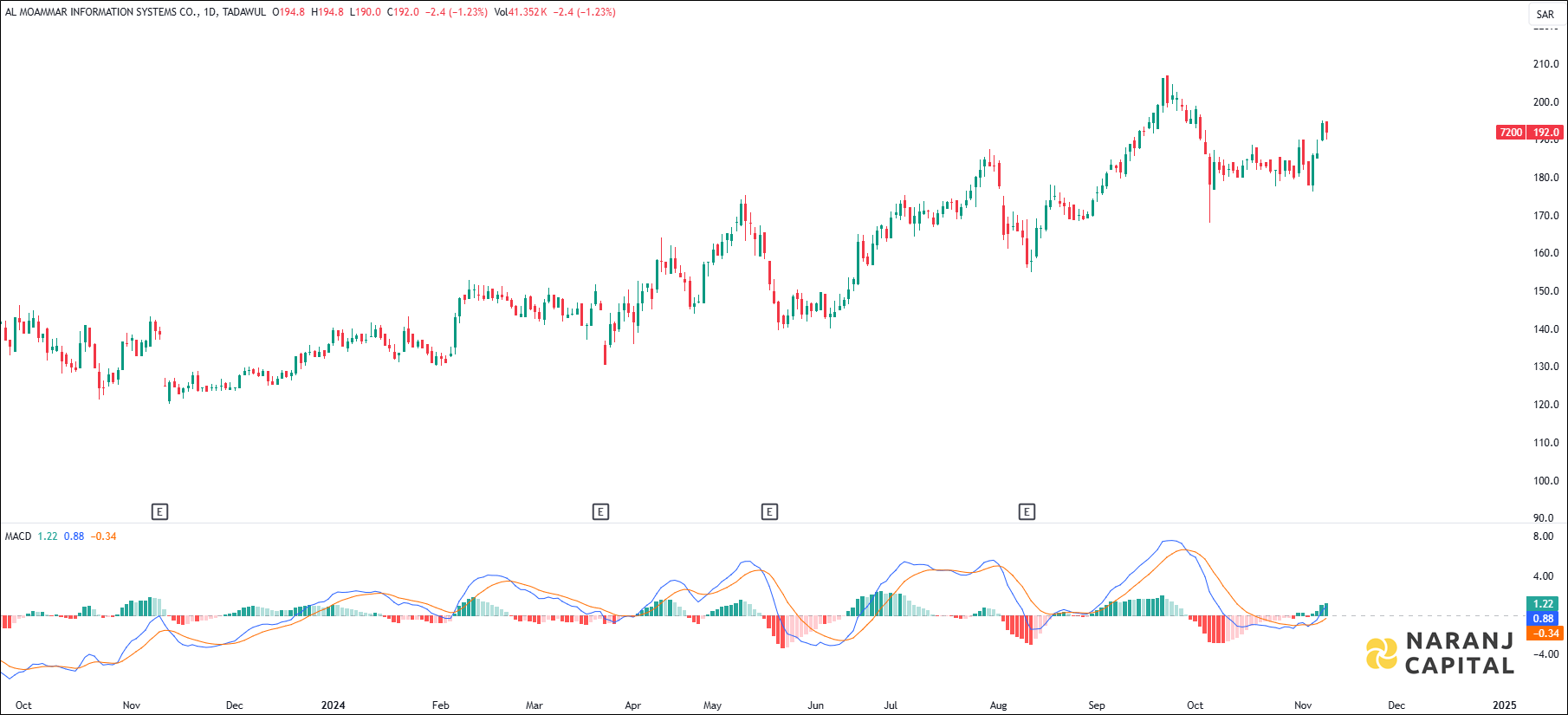The height and width of the screenshot is (715, 1568).
Task: Click the 120.0 price axis label
Action: (1545, 405)
